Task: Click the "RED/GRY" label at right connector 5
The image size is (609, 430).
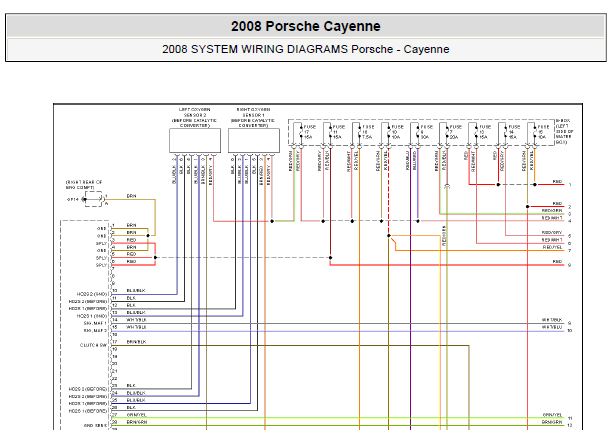Action: [x=552, y=233]
